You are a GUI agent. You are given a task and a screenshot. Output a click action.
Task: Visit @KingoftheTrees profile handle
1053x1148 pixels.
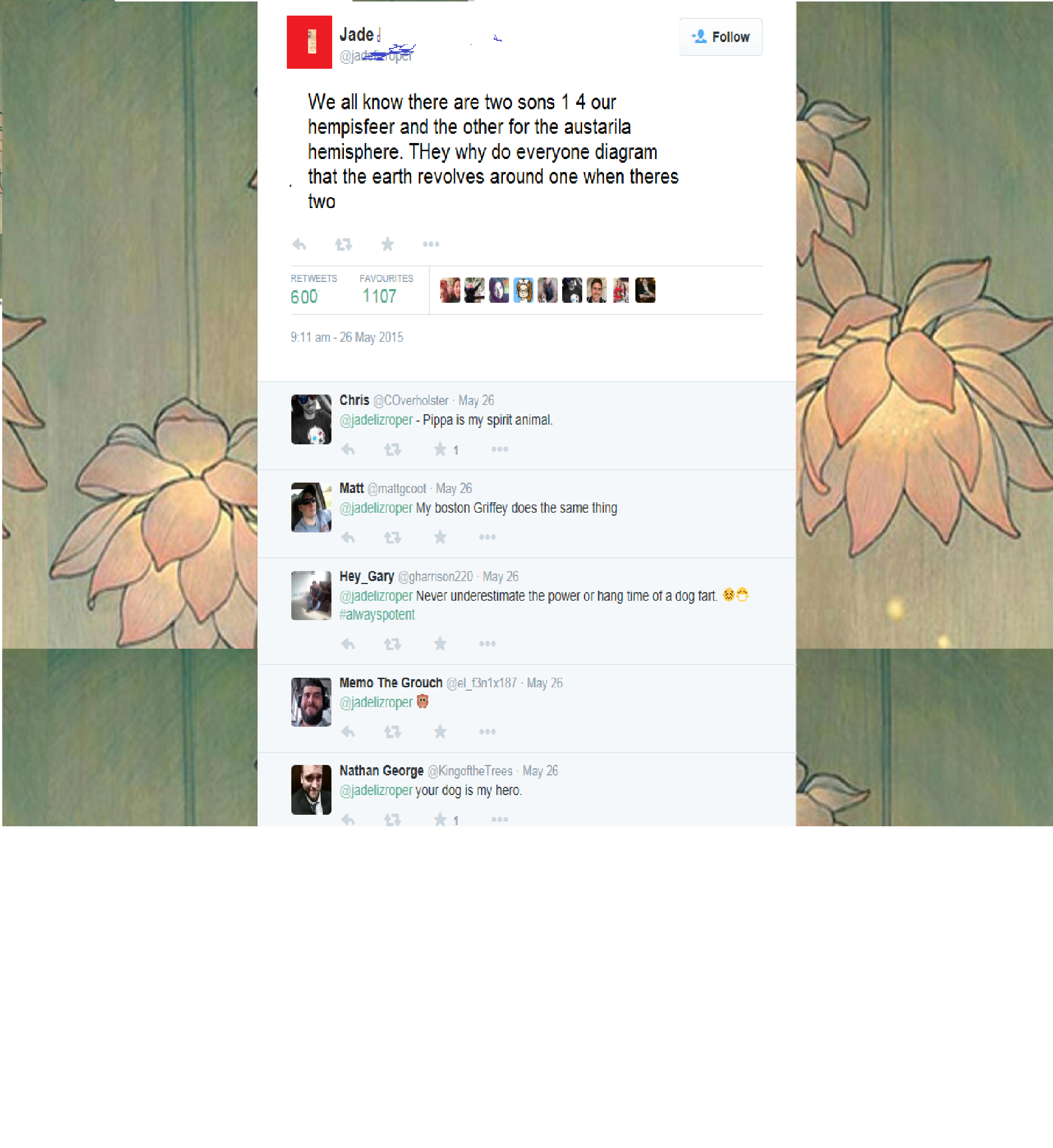click(x=470, y=771)
